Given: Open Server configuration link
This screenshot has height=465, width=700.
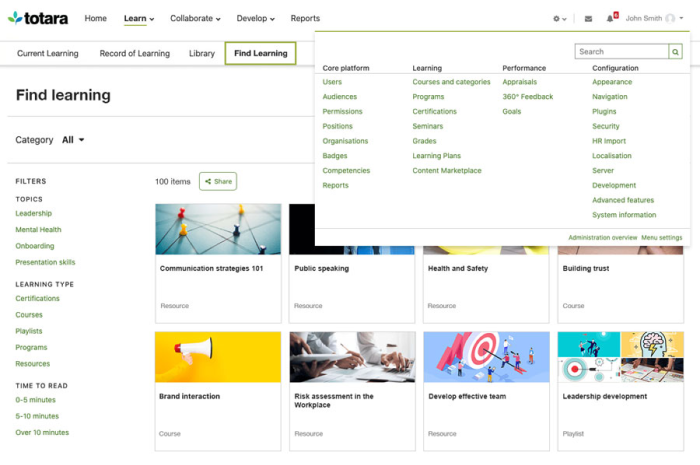Looking at the screenshot, I should coord(603,170).
